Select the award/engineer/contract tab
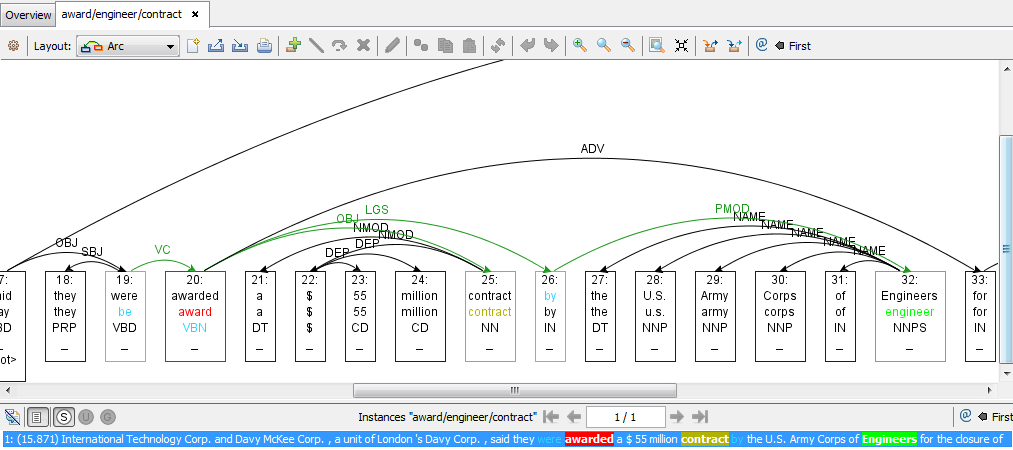 pyautogui.click(x=121, y=14)
